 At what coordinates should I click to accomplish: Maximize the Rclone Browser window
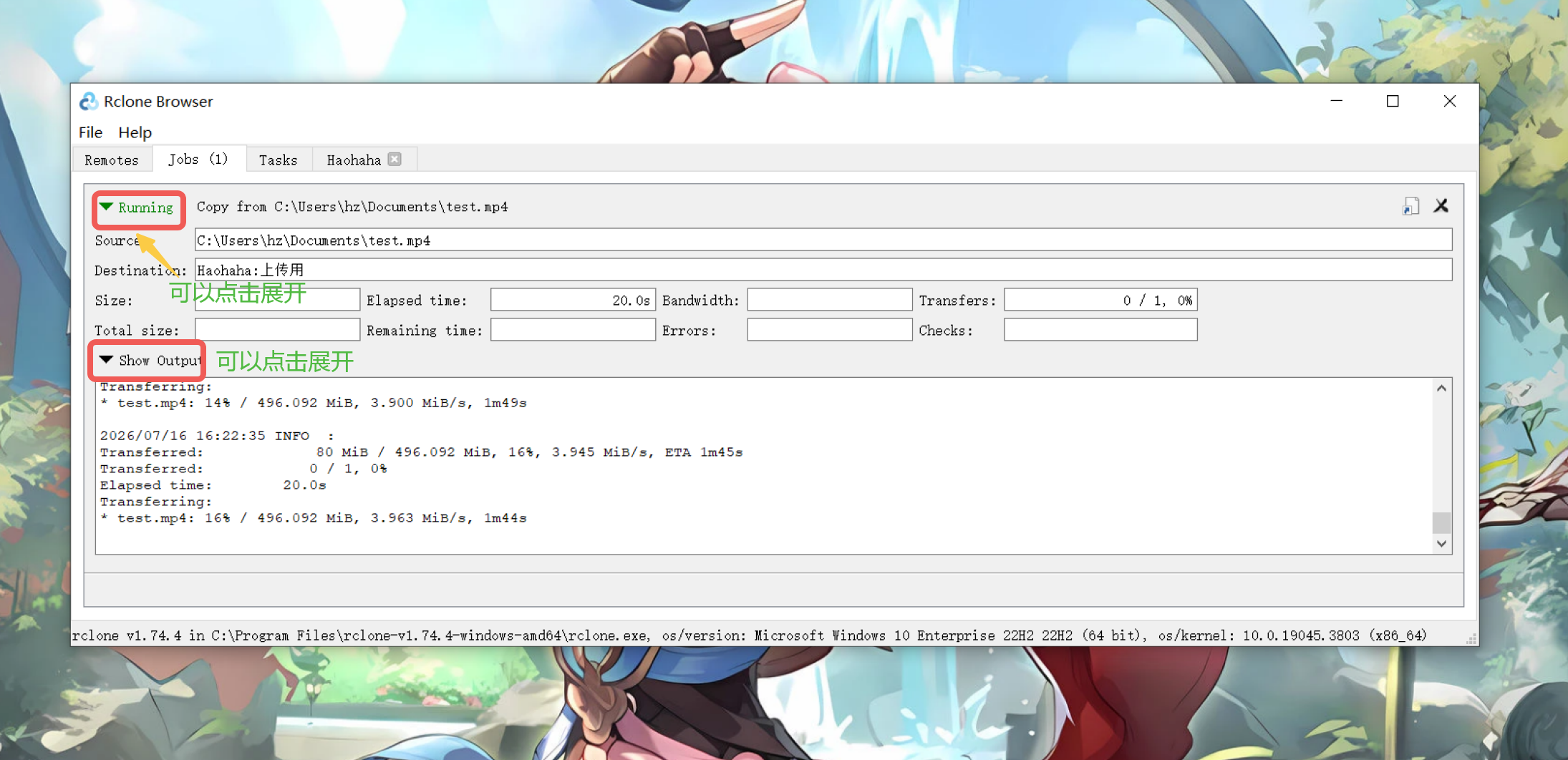coord(1393,102)
